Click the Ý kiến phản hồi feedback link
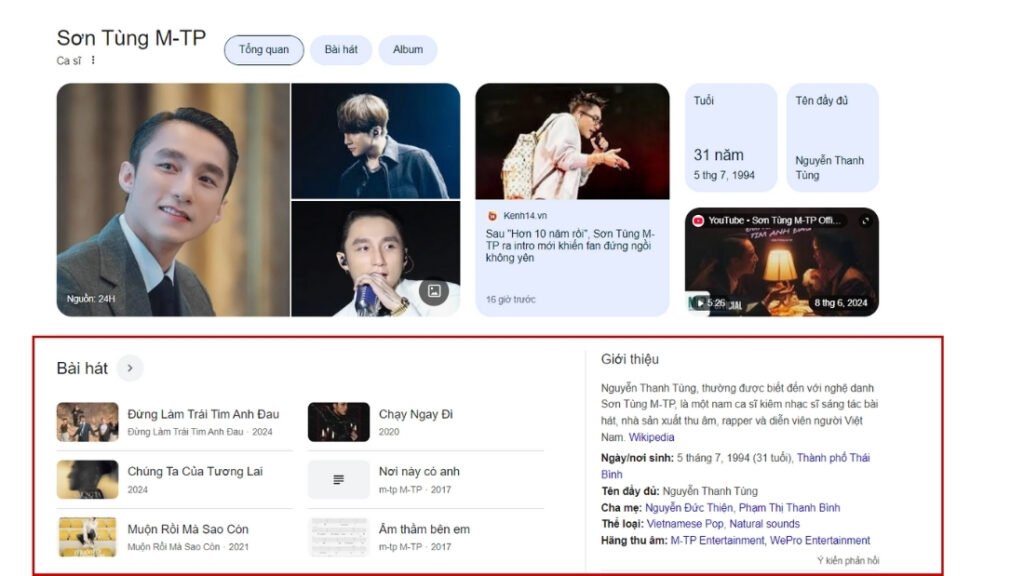1024x576 pixels. pos(848,561)
